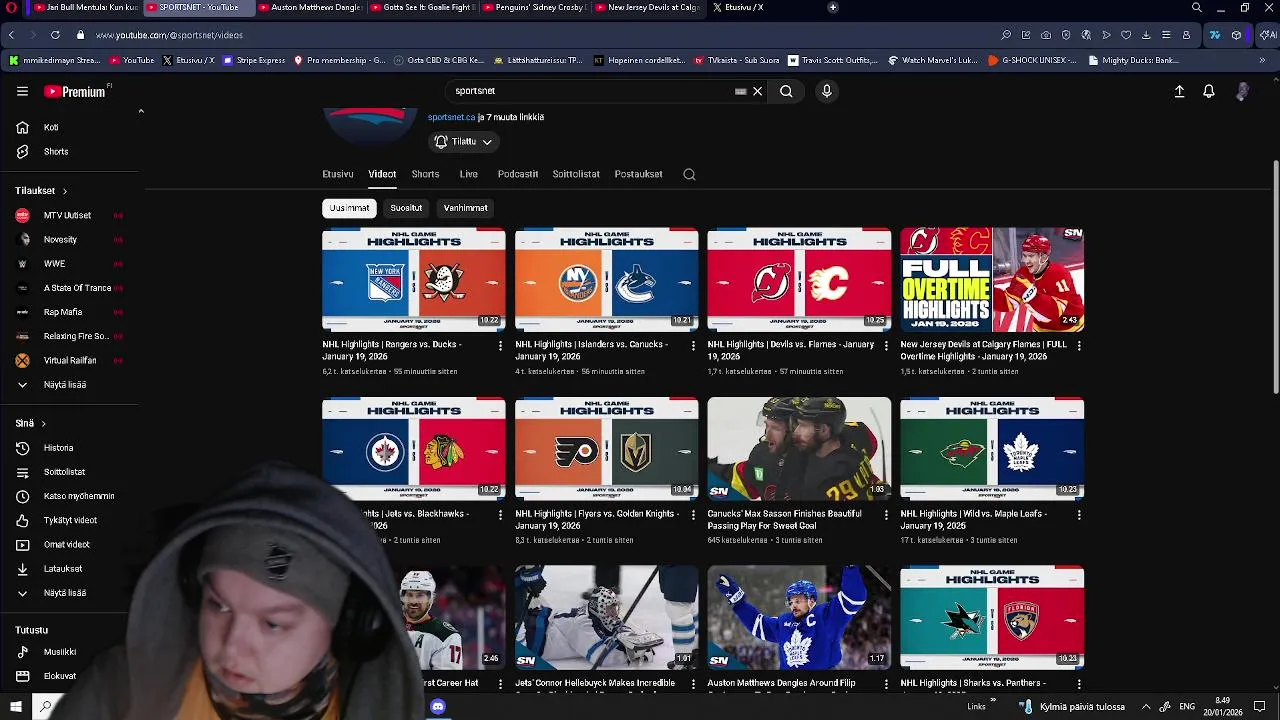Reload the page with the refresh icon

[x=55, y=35]
